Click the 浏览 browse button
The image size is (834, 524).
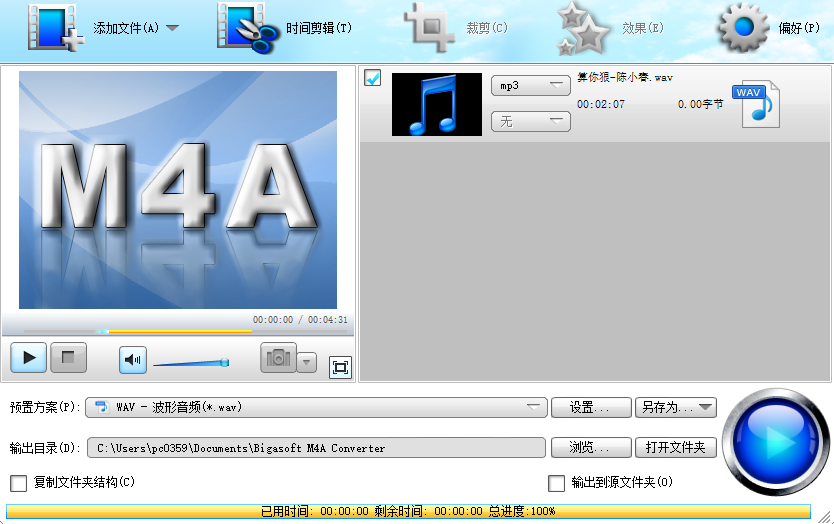tap(591, 447)
